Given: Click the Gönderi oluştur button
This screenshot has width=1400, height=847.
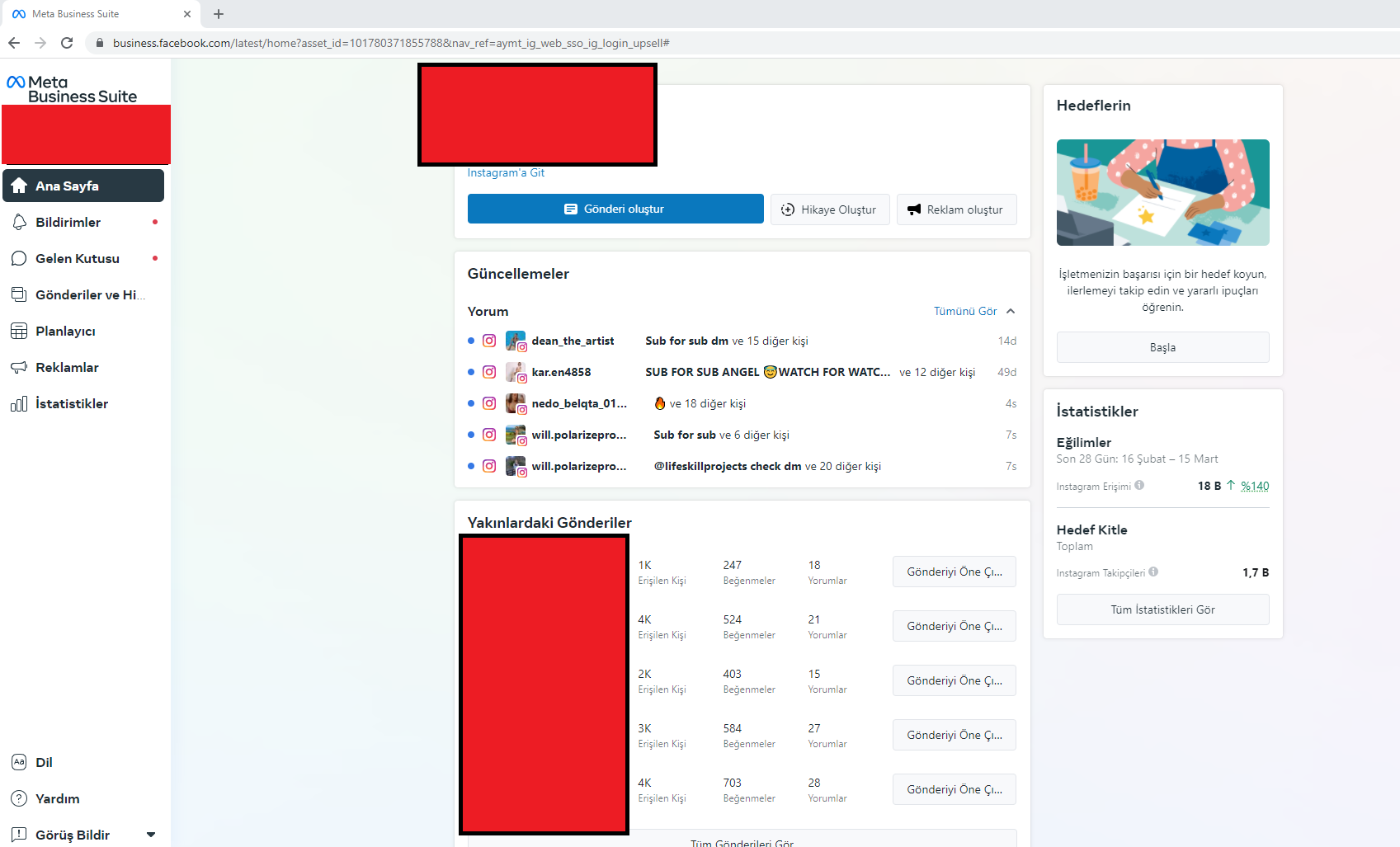Looking at the screenshot, I should (615, 209).
